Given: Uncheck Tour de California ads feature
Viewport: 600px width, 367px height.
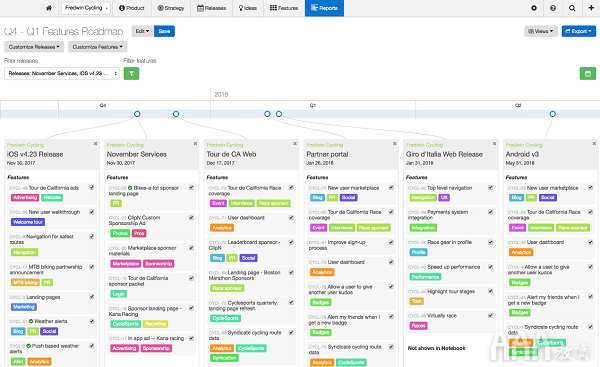Looking at the screenshot, I should coord(92,188).
